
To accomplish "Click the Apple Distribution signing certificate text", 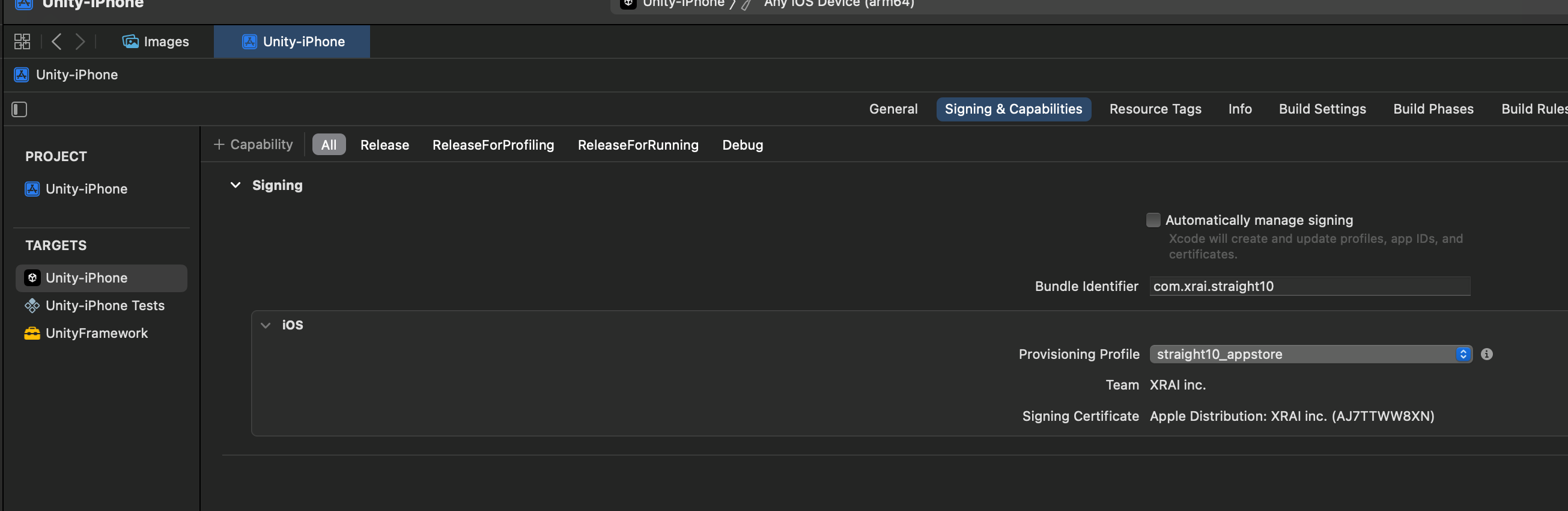I will pos(1292,417).
